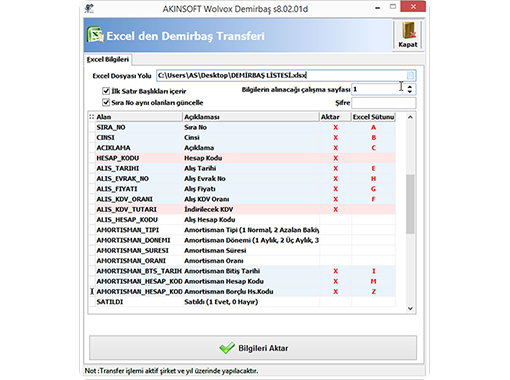Select Excel column cell M for Amortisman Hesap Kodu

(x=373, y=281)
